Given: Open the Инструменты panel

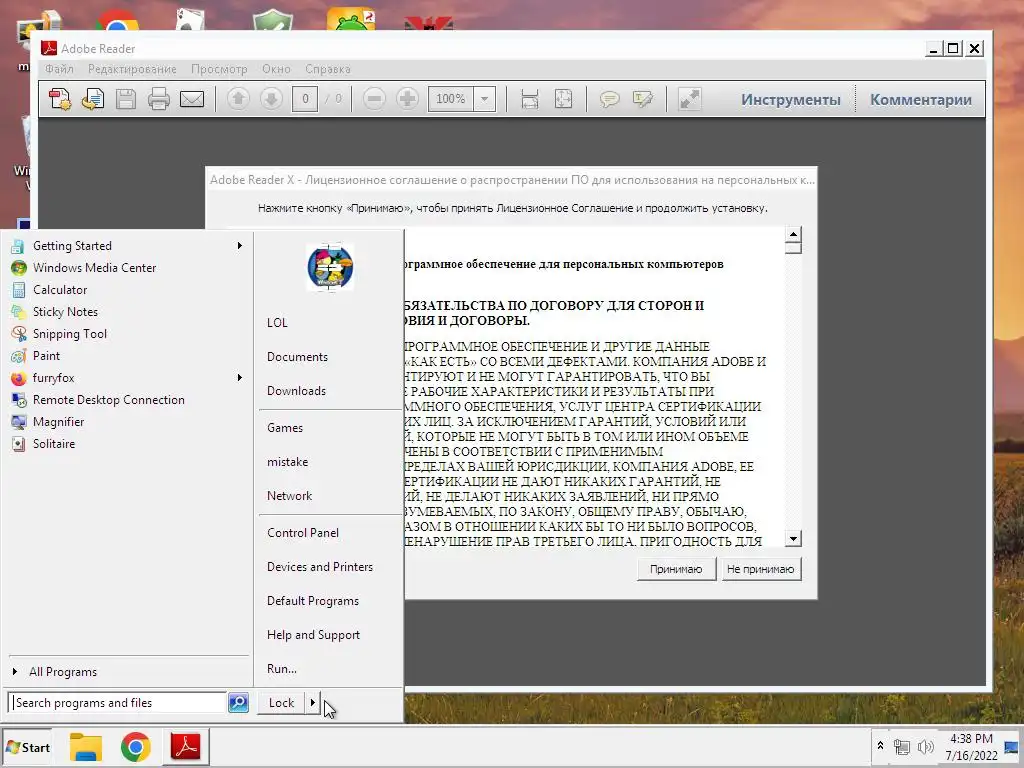Looking at the screenshot, I should [791, 100].
